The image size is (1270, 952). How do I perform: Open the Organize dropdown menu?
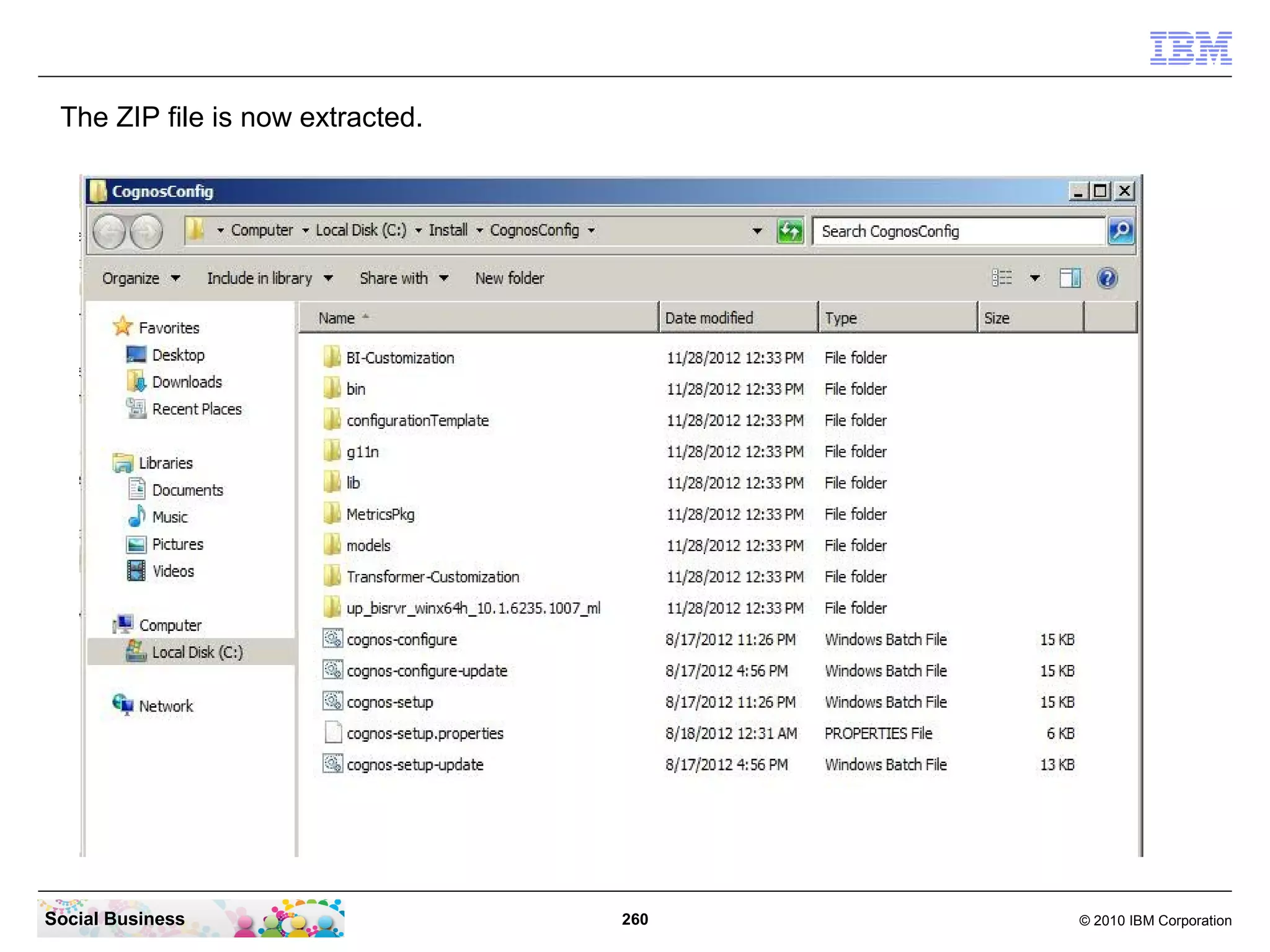[141, 278]
